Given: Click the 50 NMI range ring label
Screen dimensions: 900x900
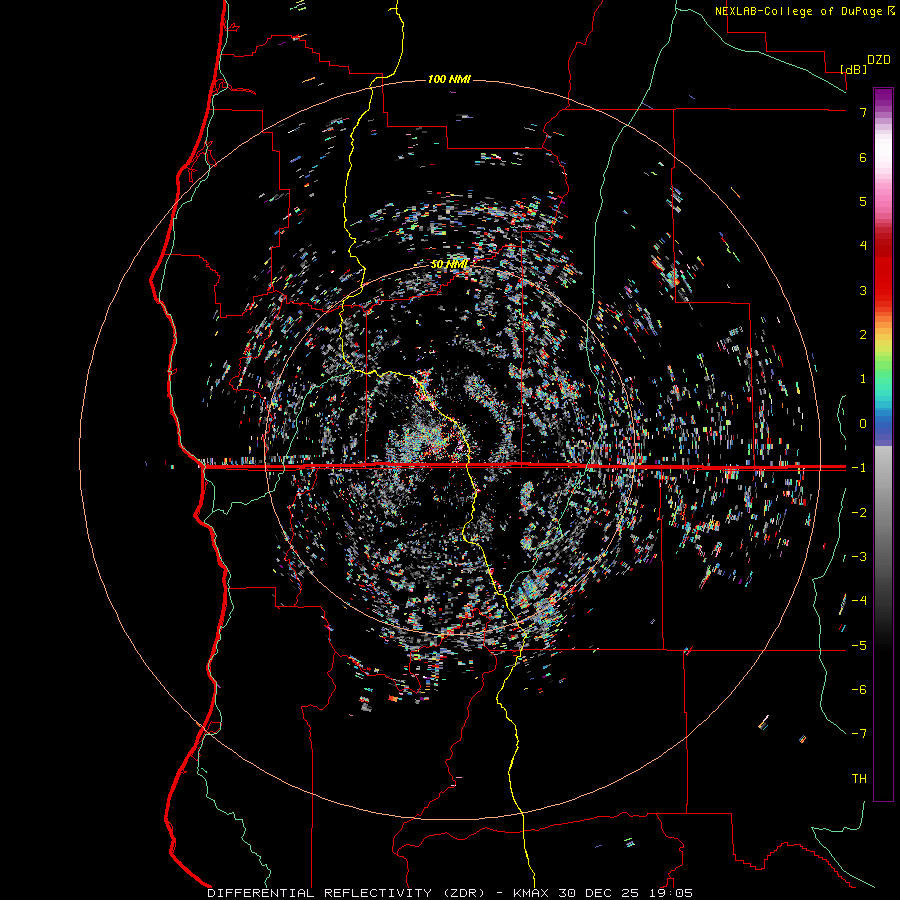Looking at the screenshot, I should [x=449, y=265].
